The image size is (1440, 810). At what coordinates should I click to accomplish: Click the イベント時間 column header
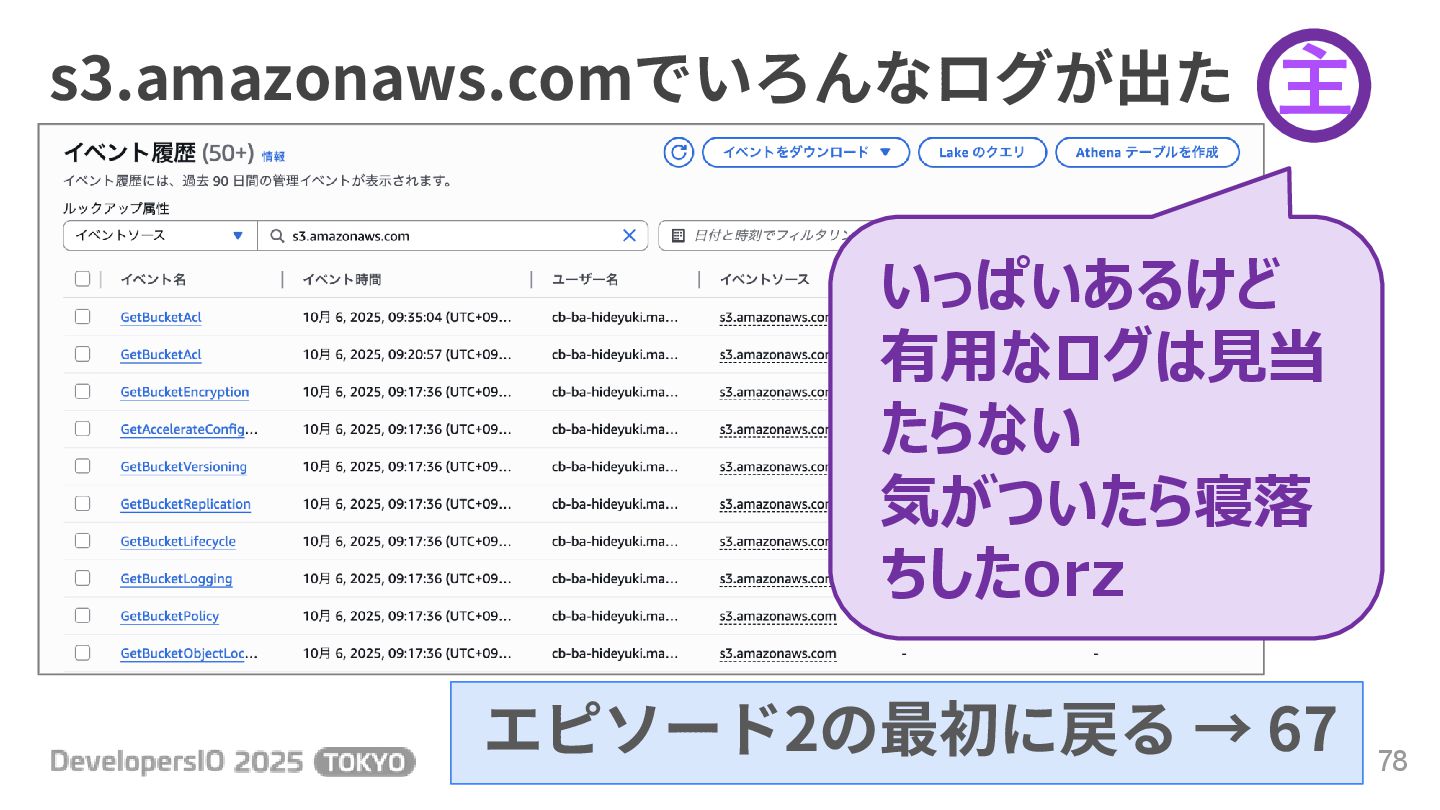[341, 279]
